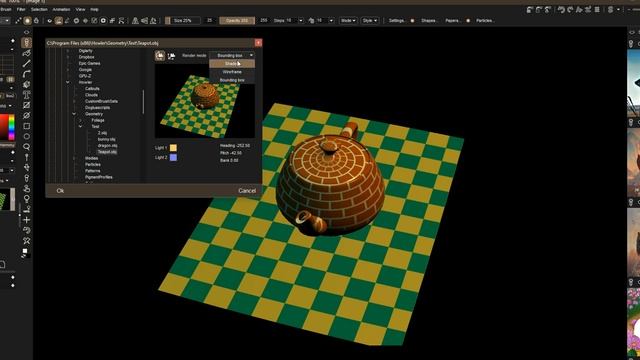Image resolution: width=640 pixels, height=360 pixels.
Task: Select the ellipse shape tool
Action: [x=27, y=136]
